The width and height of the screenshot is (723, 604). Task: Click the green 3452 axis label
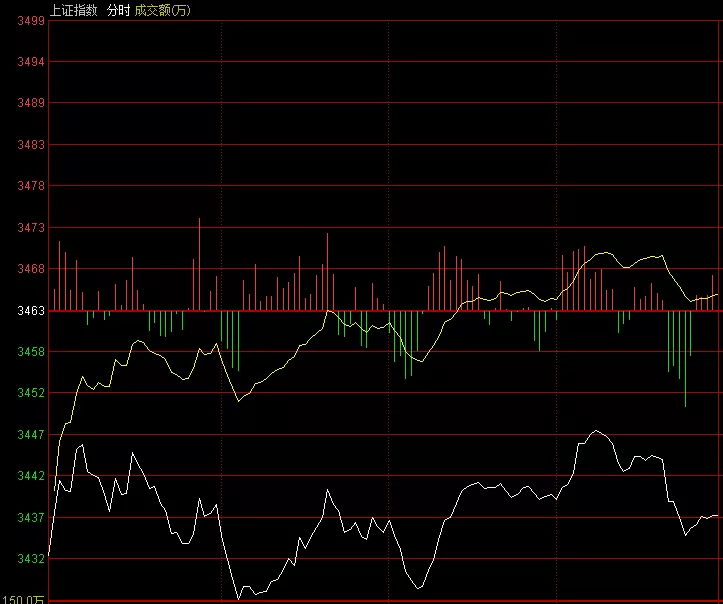tap(31, 393)
